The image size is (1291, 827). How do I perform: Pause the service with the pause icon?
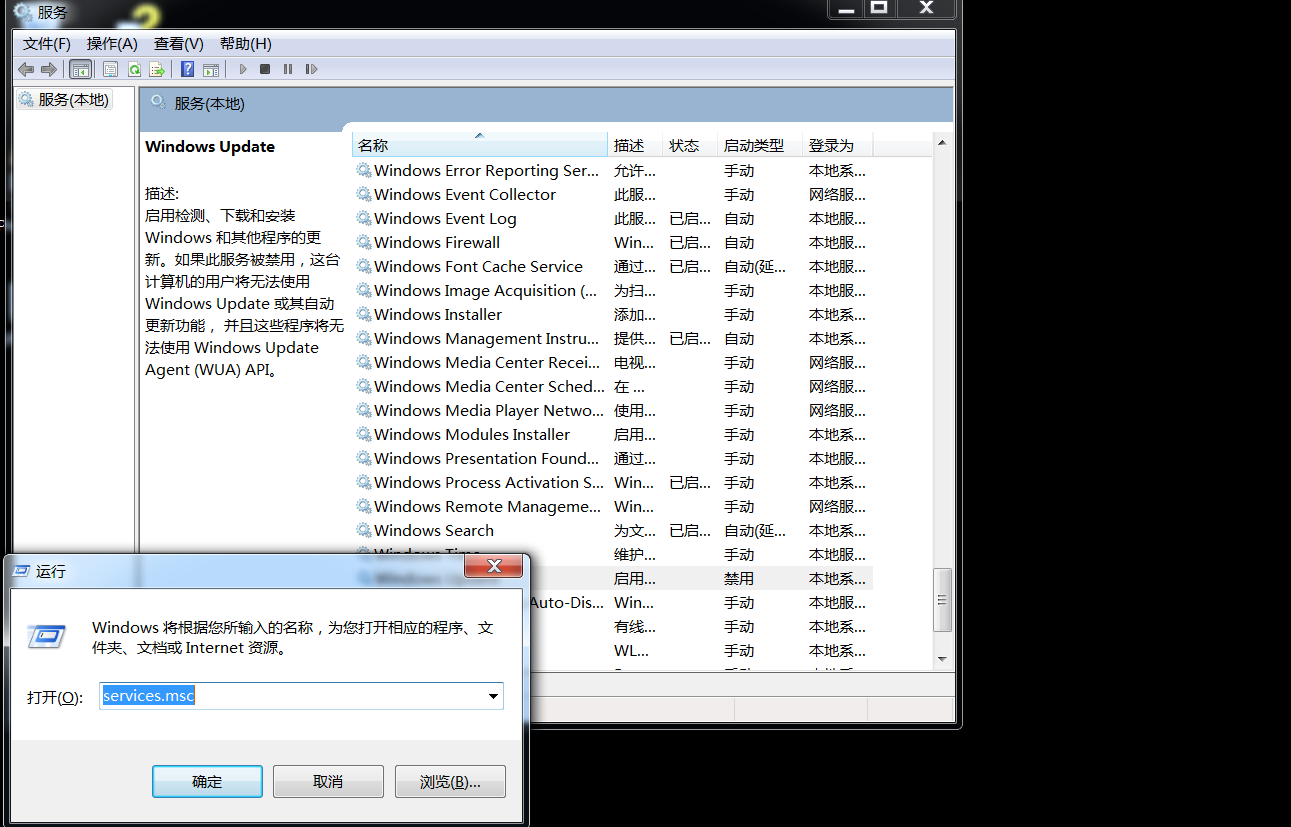(288, 69)
